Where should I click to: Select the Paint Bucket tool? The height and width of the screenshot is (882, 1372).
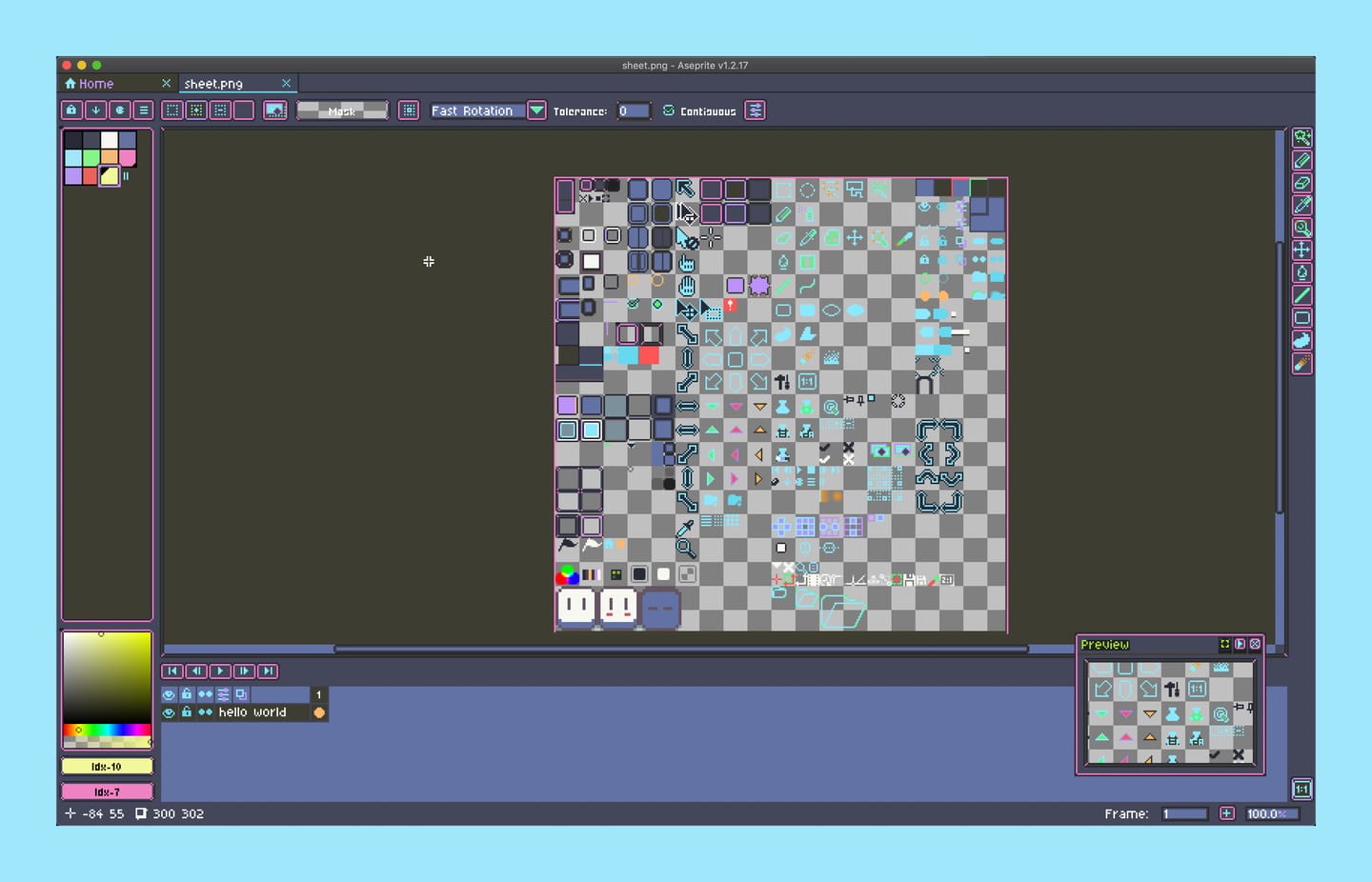1301,272
